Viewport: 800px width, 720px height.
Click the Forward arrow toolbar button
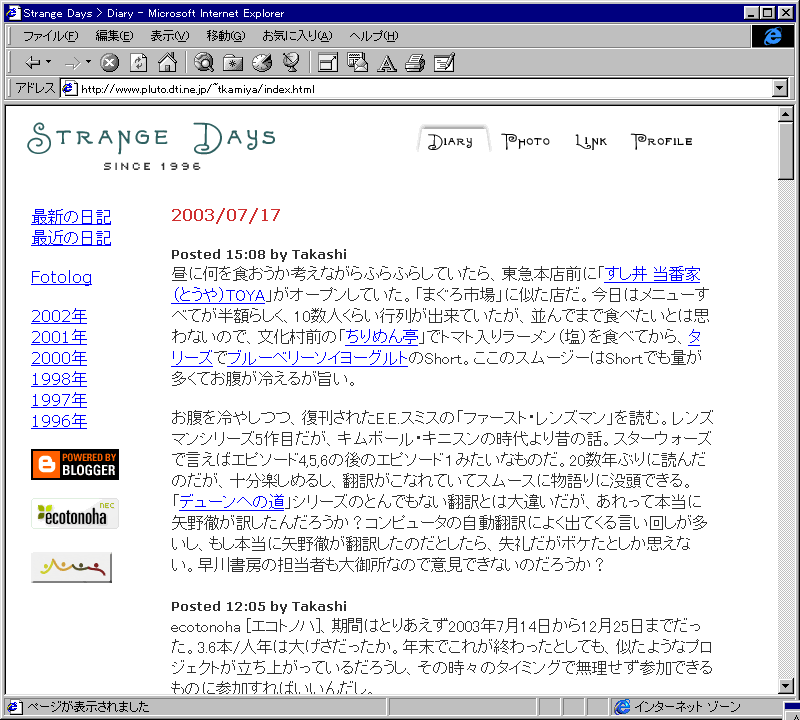(x=73, y=63)
